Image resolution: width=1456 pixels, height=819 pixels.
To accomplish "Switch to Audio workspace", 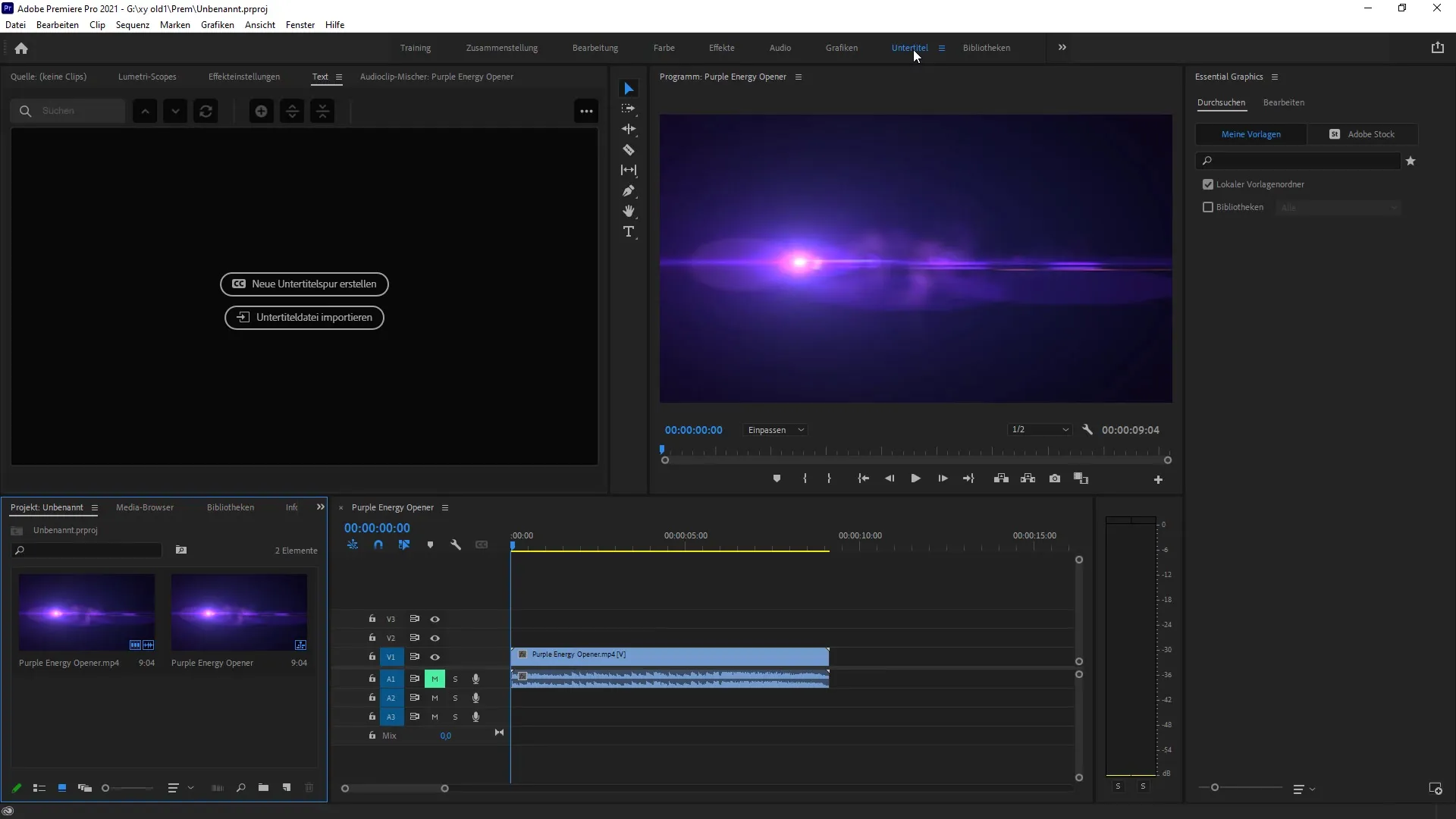I will tap(780, 48).
